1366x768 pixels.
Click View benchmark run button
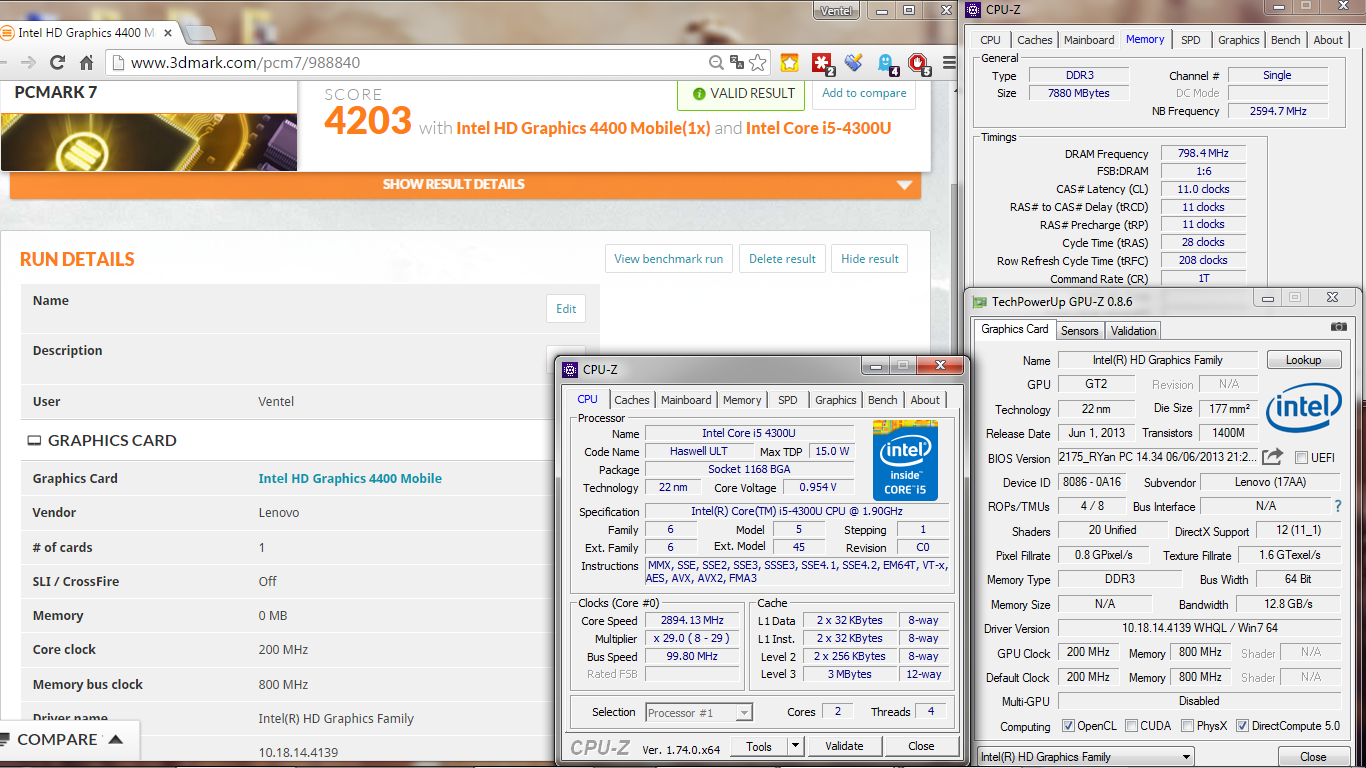point(668,259)
